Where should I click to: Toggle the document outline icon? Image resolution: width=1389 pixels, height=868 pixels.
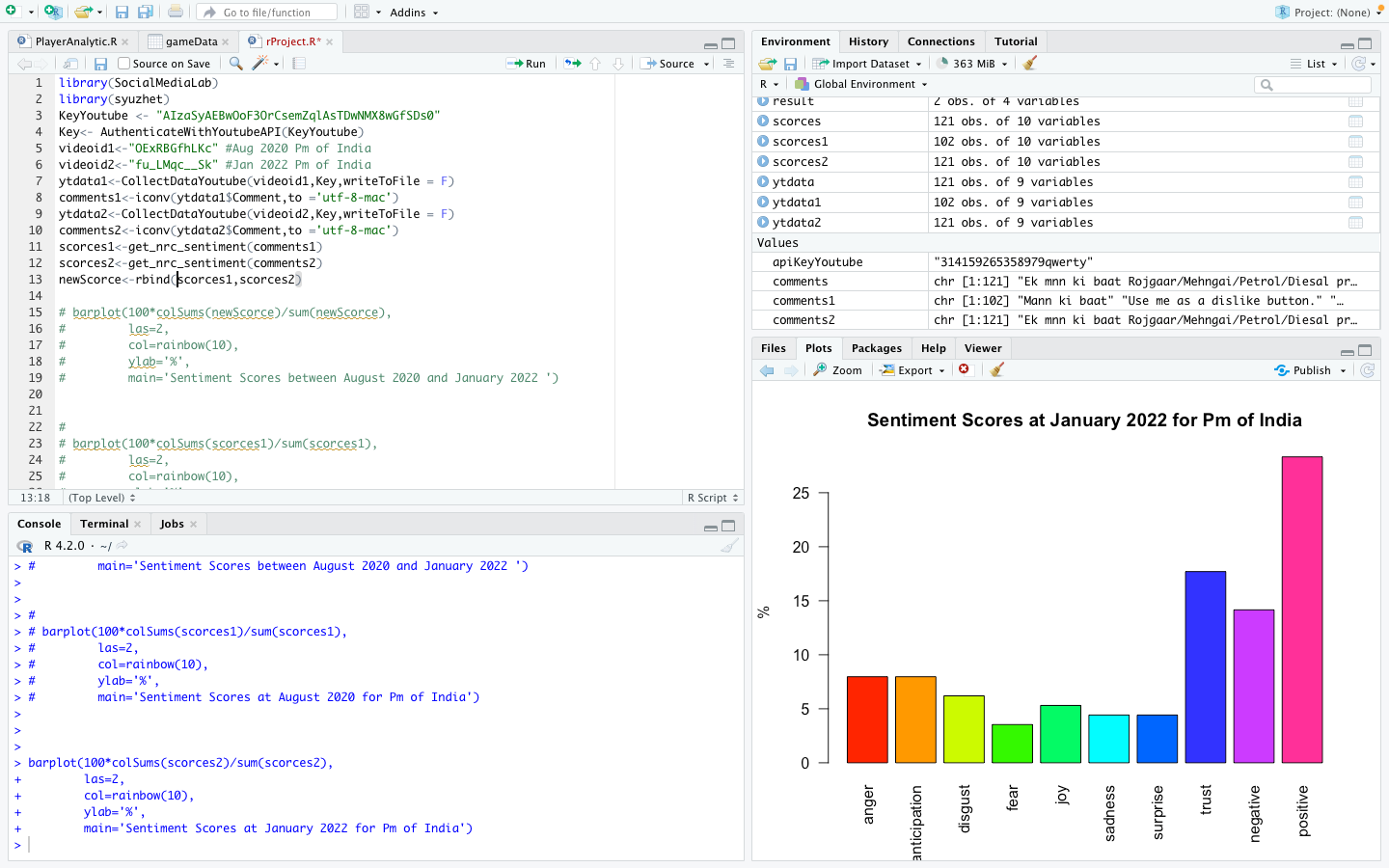tap(728, 64)
